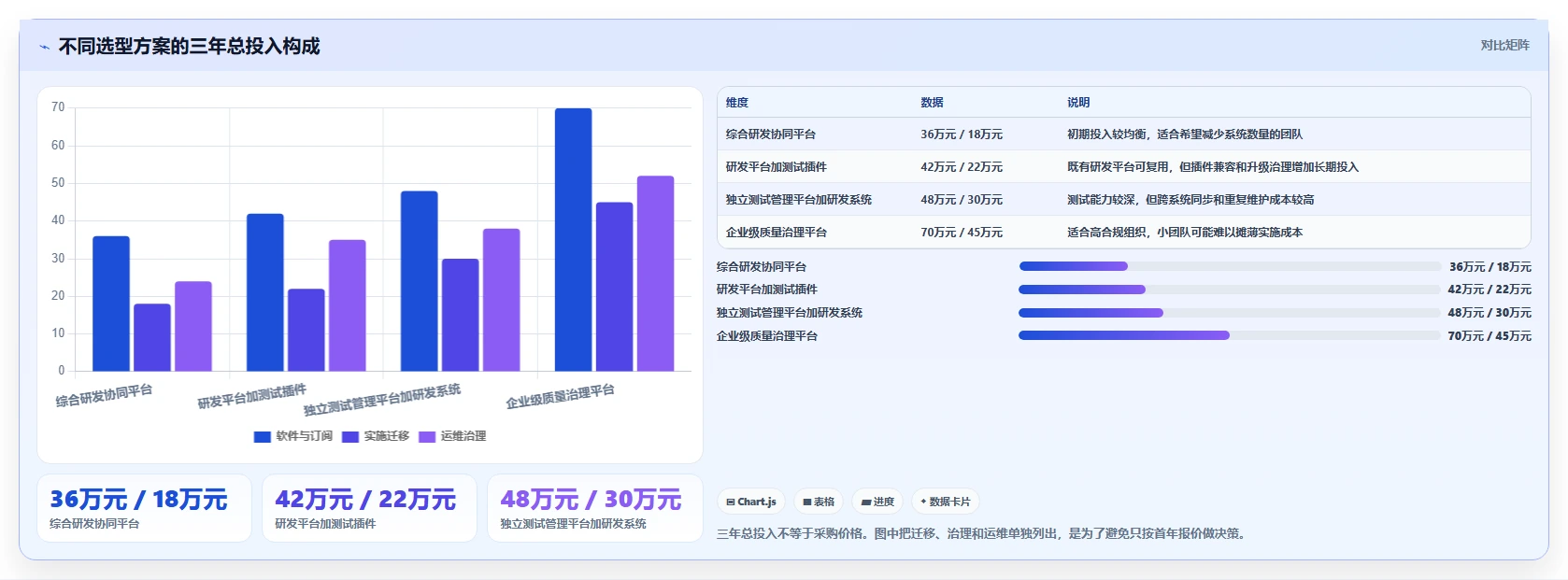Click the 研发平台加测试插件 progress bar
This screenshot has width=1568, height=580.
(x=1229, y=290)
